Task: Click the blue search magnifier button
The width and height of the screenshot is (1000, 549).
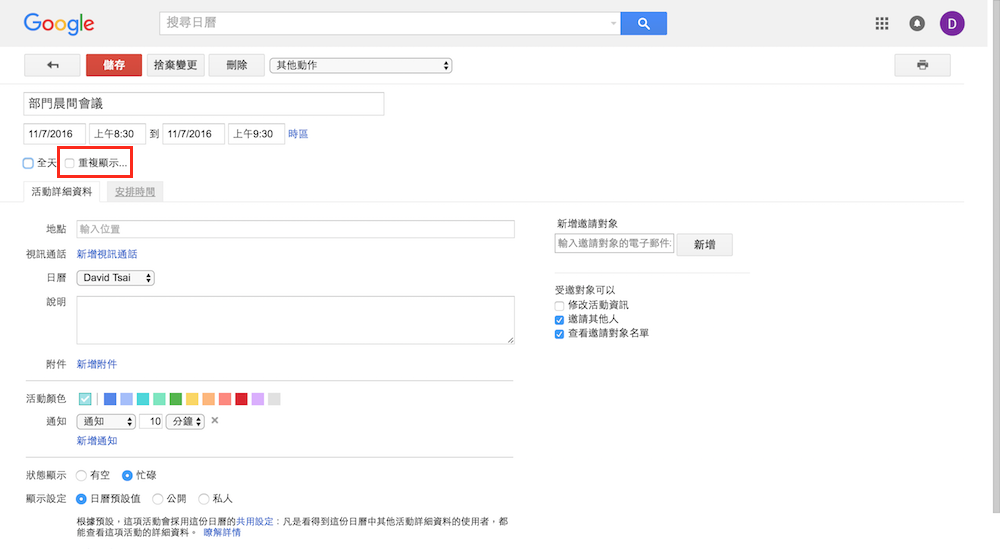Action: click(x=643, y=24)
